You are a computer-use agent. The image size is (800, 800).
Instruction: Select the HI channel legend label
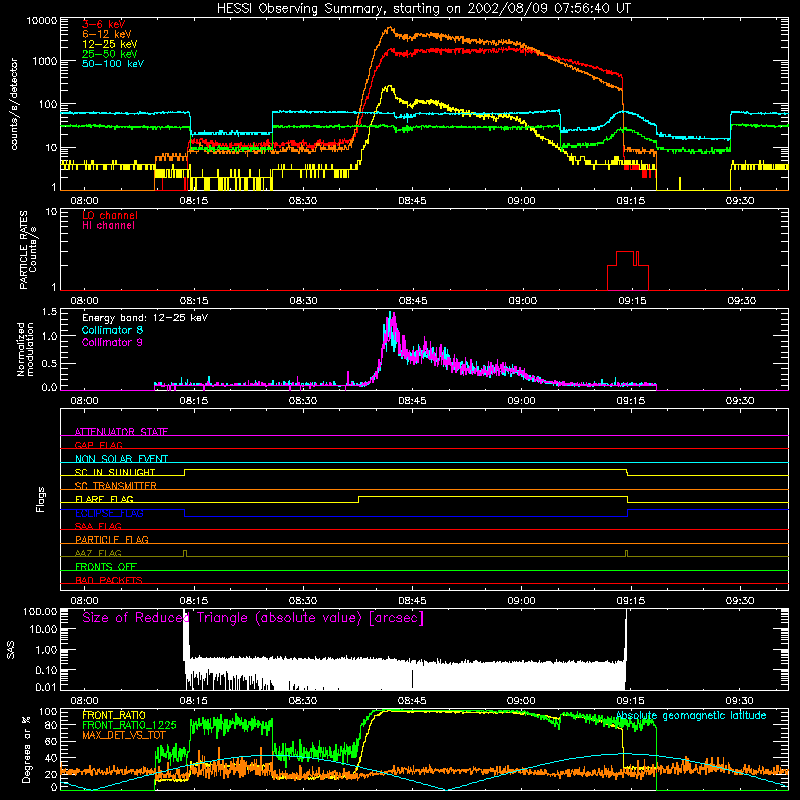pos(109,226)
